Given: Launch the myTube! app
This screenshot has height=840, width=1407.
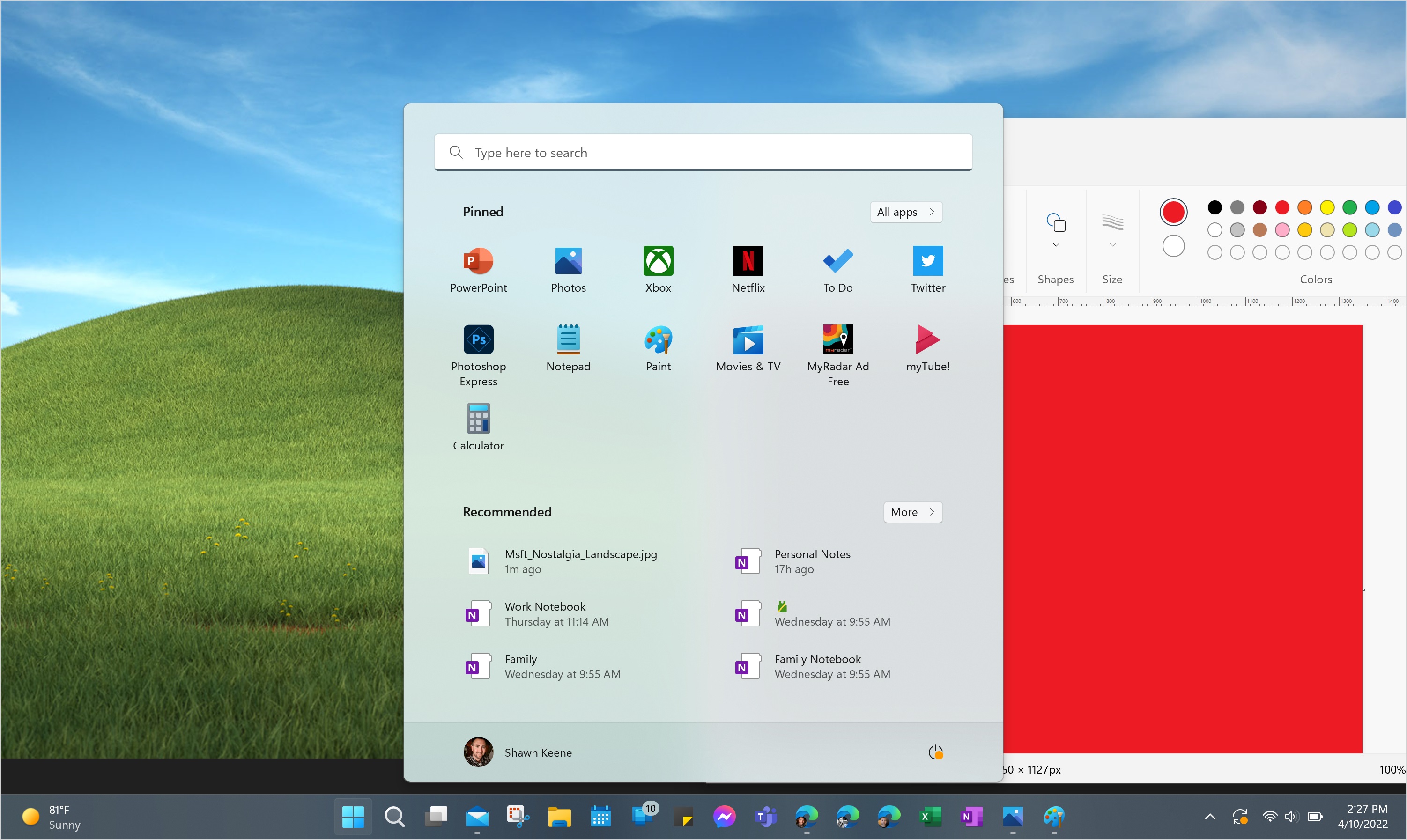Looking at the screenshot, I should point(927,349).
